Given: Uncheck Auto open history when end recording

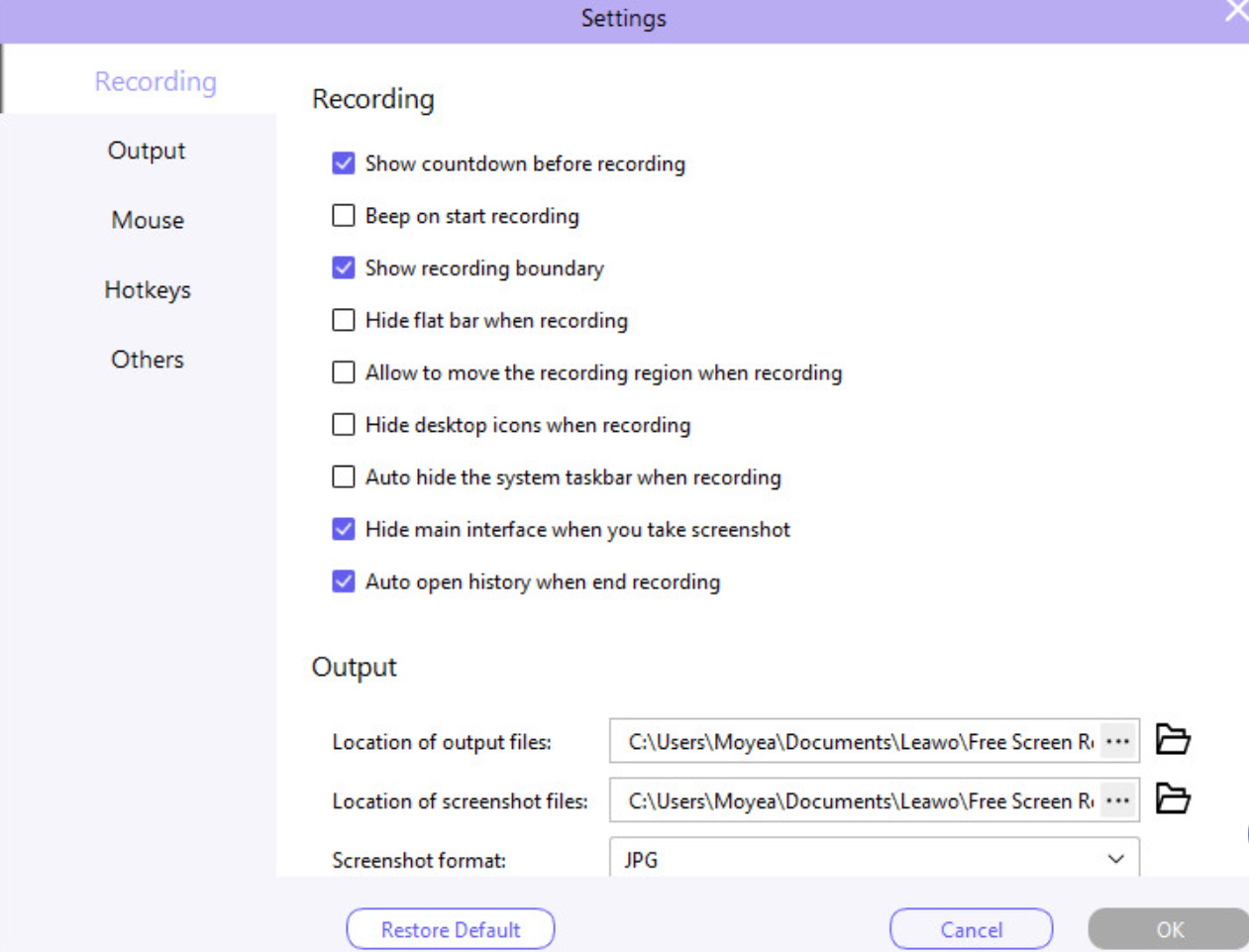Looking at the screenshot, I should (344, 582).
